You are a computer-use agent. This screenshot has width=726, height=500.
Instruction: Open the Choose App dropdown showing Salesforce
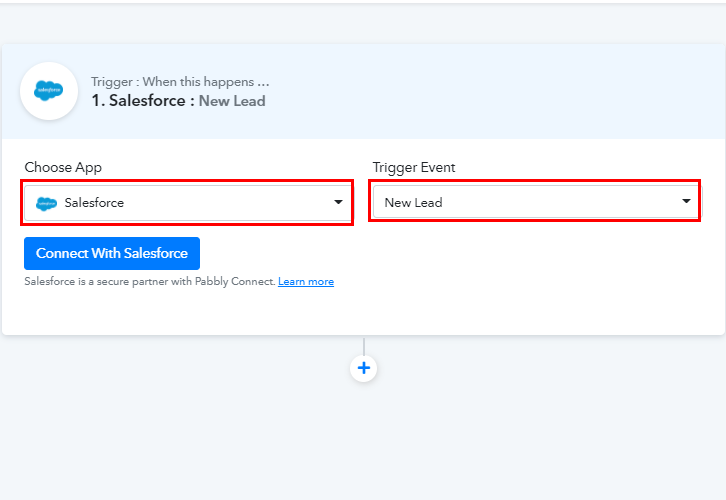pyautogui.click(x=188, y=203)
